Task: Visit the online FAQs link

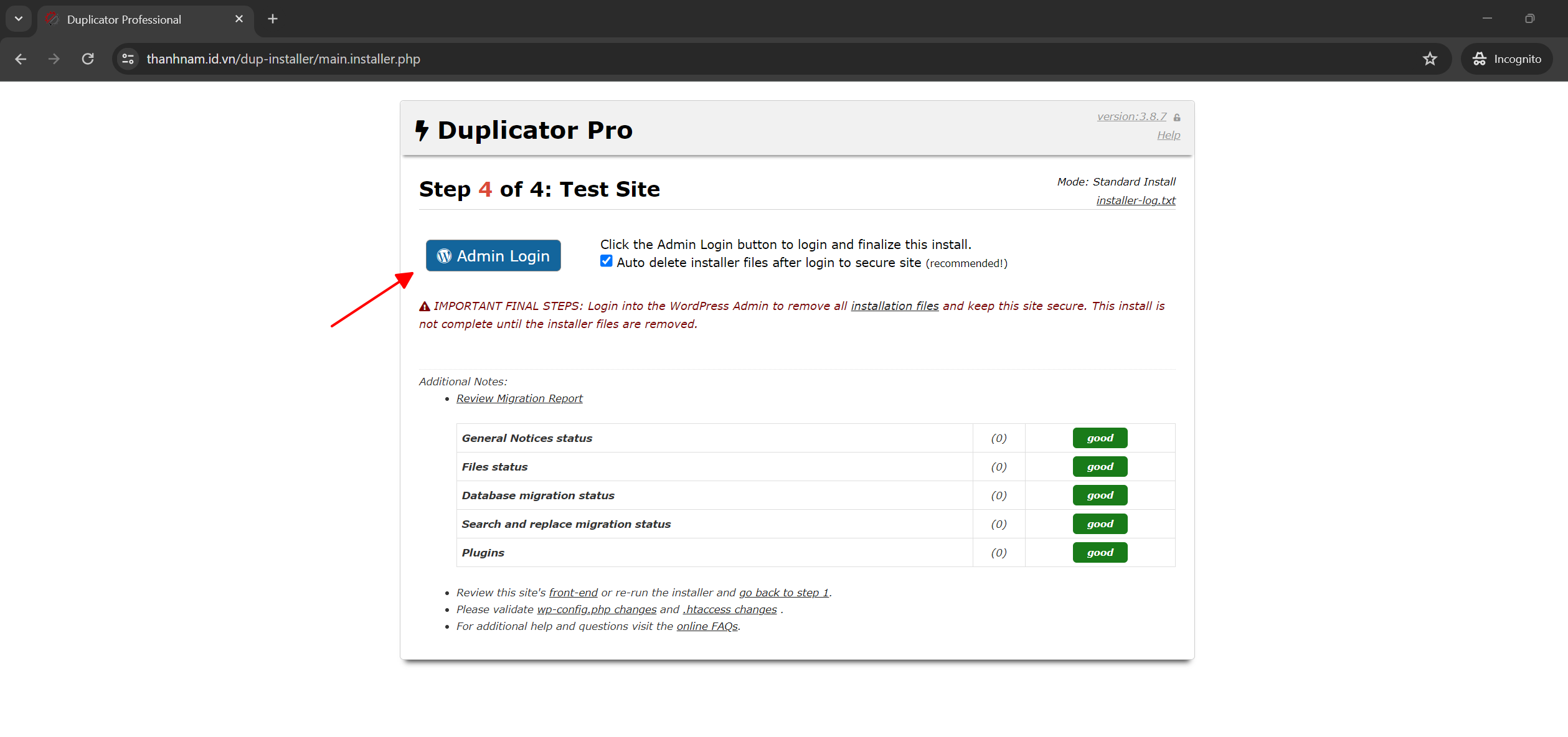Action: pos(707,626)
